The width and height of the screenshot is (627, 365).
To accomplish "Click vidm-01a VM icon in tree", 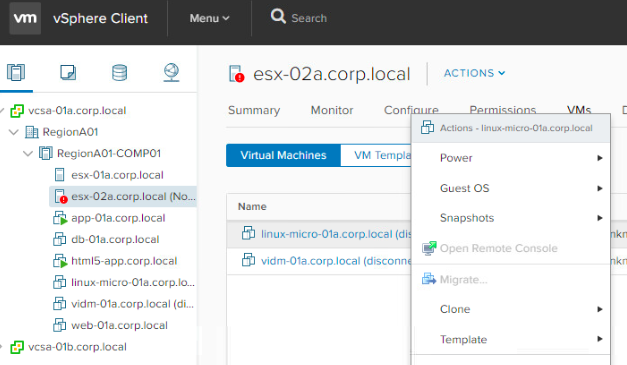I will click(x=60, y=304).
